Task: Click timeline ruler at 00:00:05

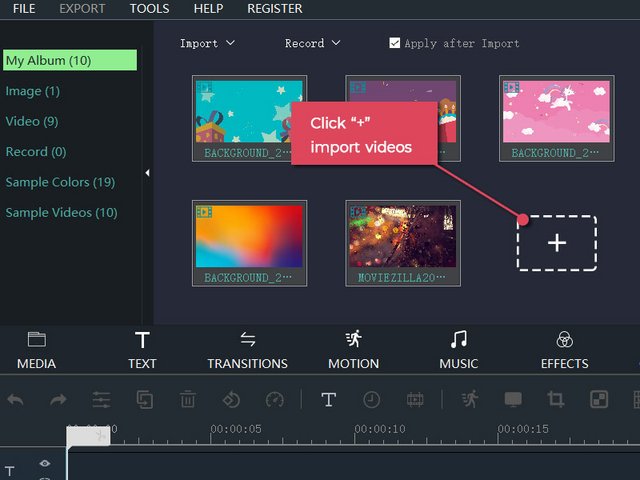Action: [x=236, y=429]
